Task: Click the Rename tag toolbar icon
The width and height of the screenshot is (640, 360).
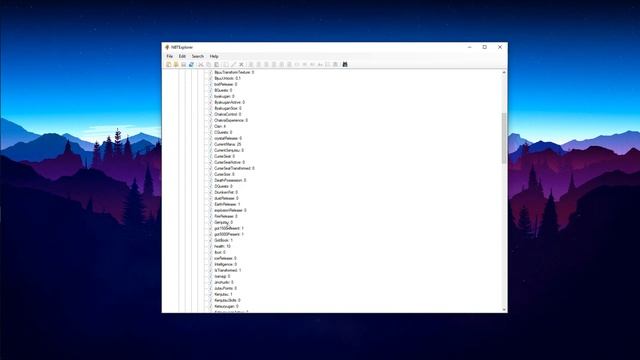Action: click(226, 64)
